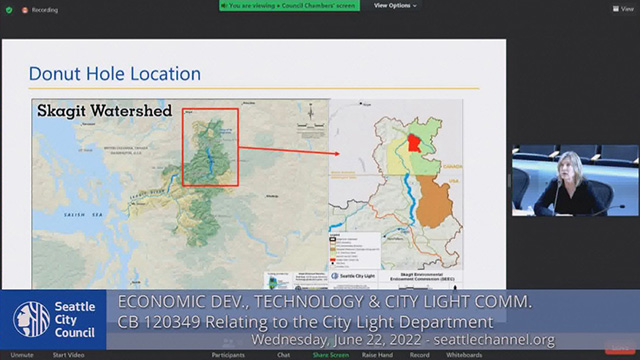640x360 pixels.
Task: Click the Seattle City Council logo
Action: point(53,320)
